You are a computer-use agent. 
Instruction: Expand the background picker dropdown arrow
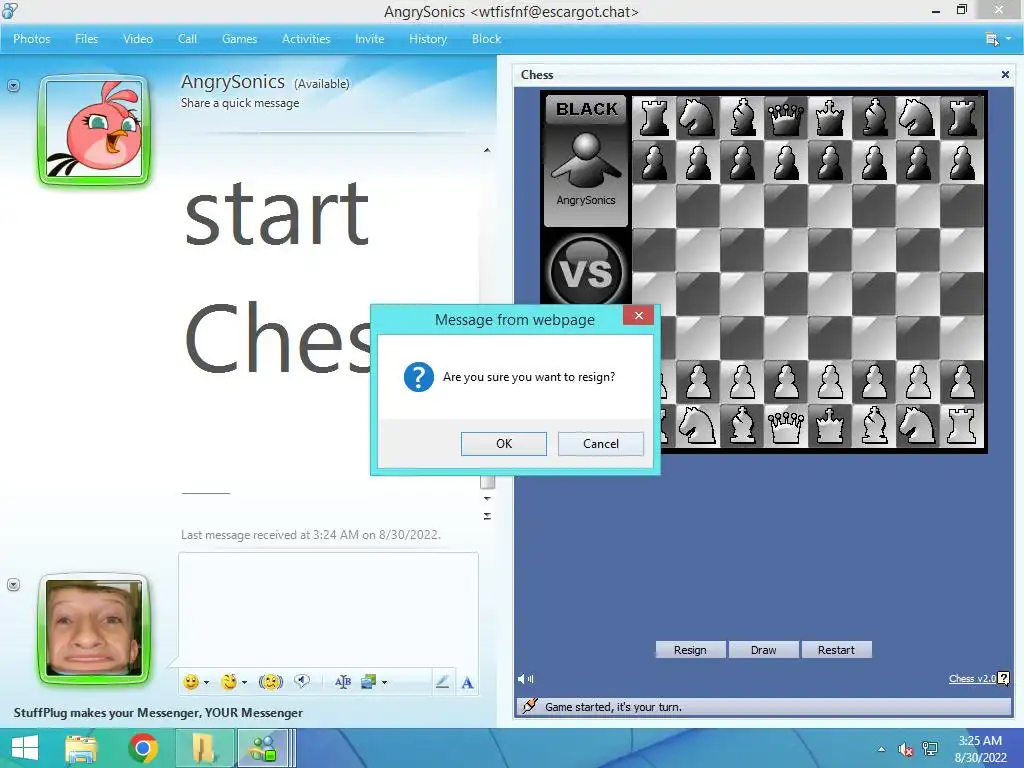click(384, 683)
